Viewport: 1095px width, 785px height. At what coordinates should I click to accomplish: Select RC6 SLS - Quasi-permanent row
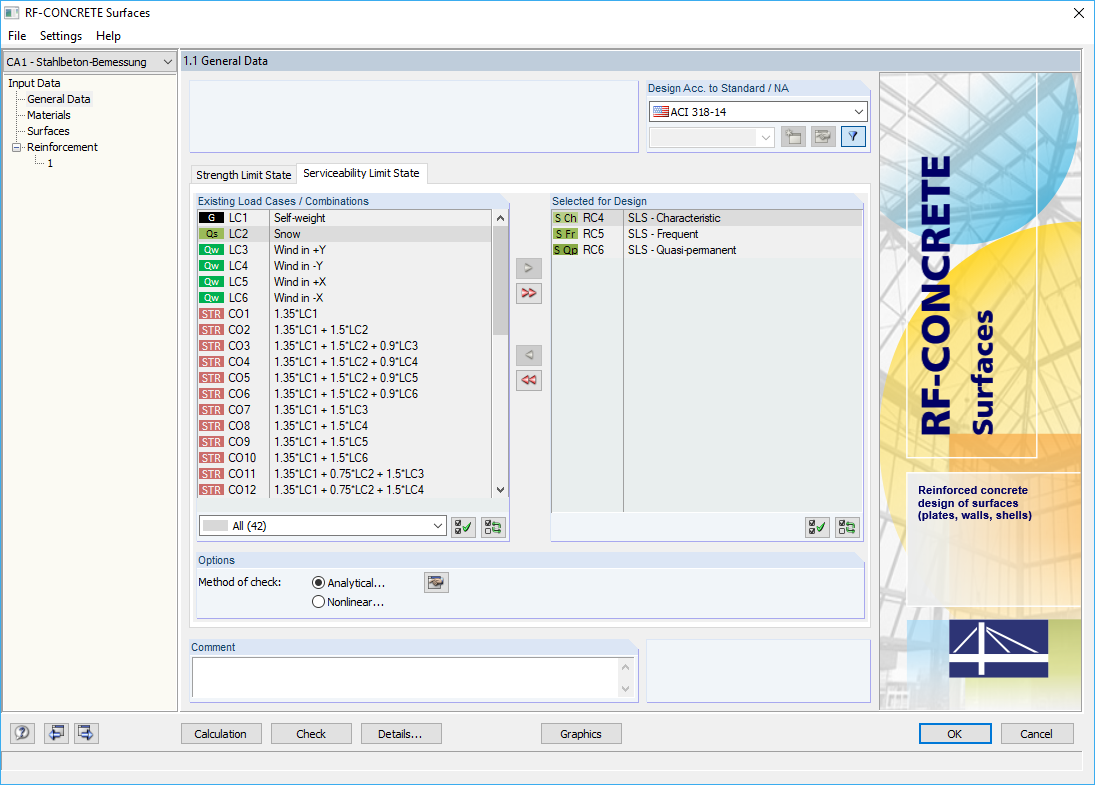pos(707,250)
